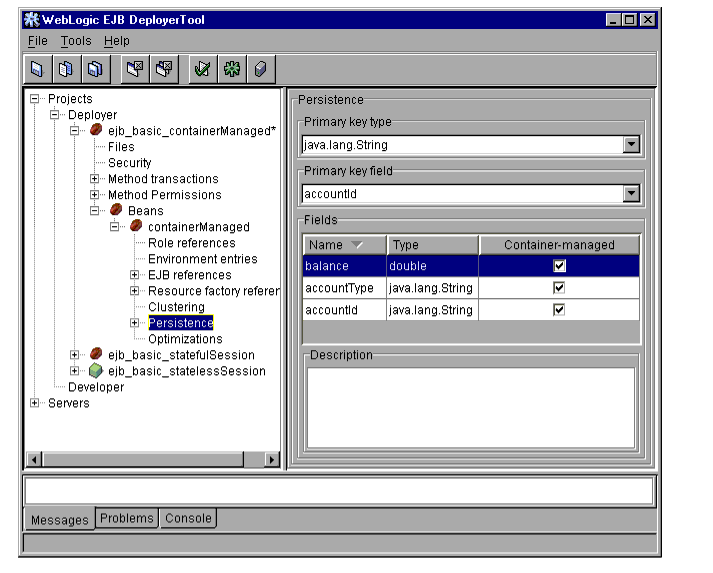Expand the Resource factory references node
Image resolution: width=713 pixels, height=573 pixels.
(134, 291)
